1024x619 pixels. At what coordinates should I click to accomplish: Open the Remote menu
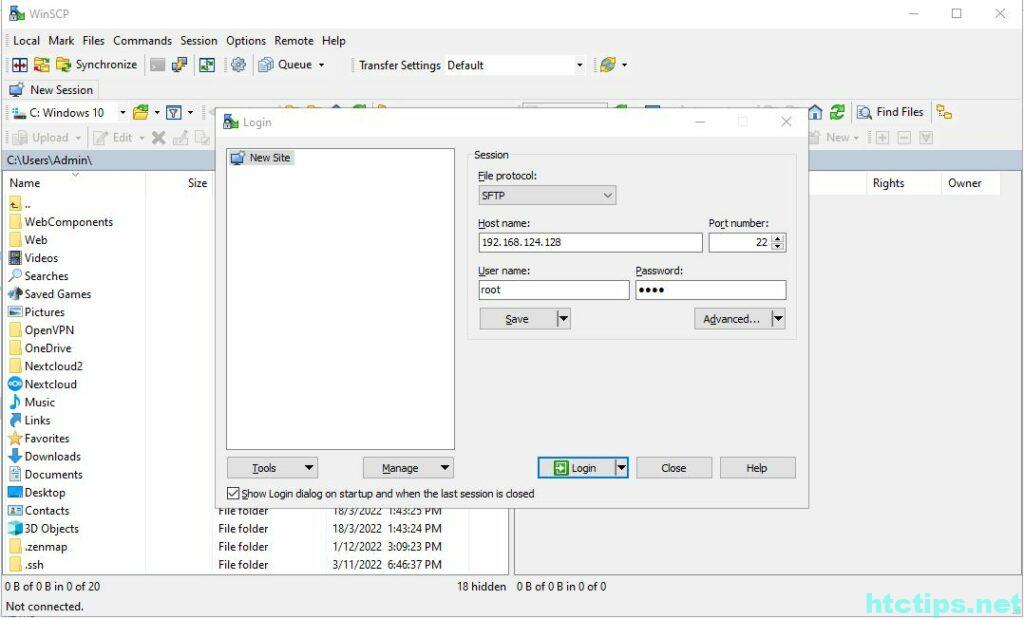tap(294, 40)
